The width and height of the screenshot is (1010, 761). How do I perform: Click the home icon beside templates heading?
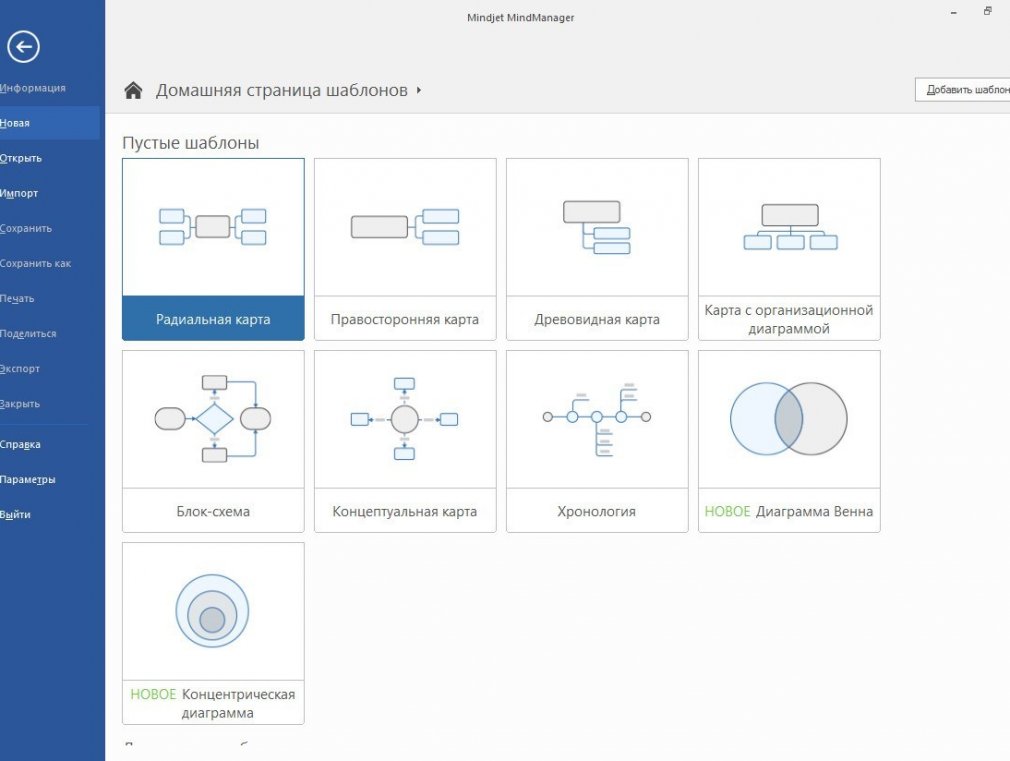click(133, 90)
